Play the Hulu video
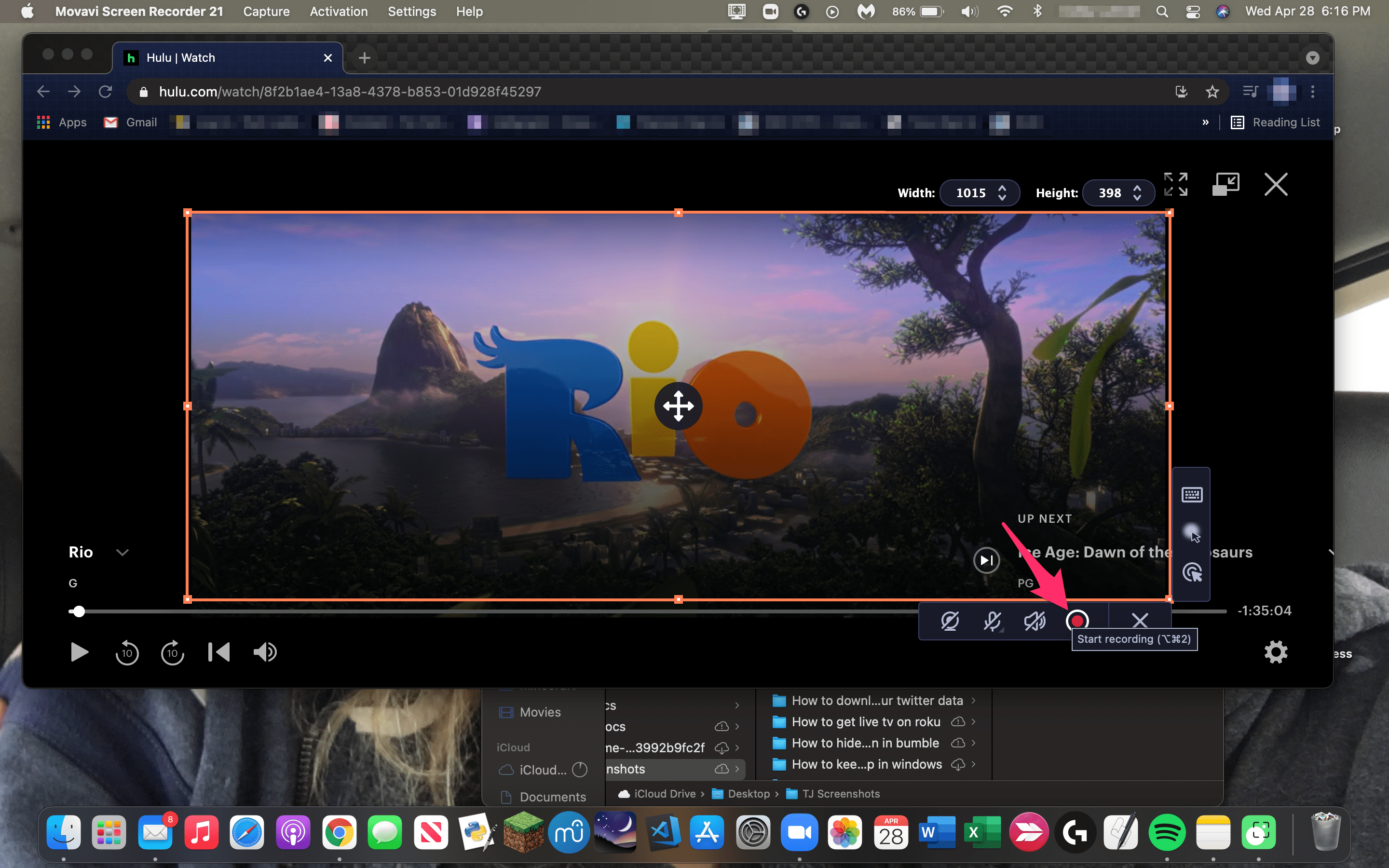The image size is (1389, 868). click(79, 652)
